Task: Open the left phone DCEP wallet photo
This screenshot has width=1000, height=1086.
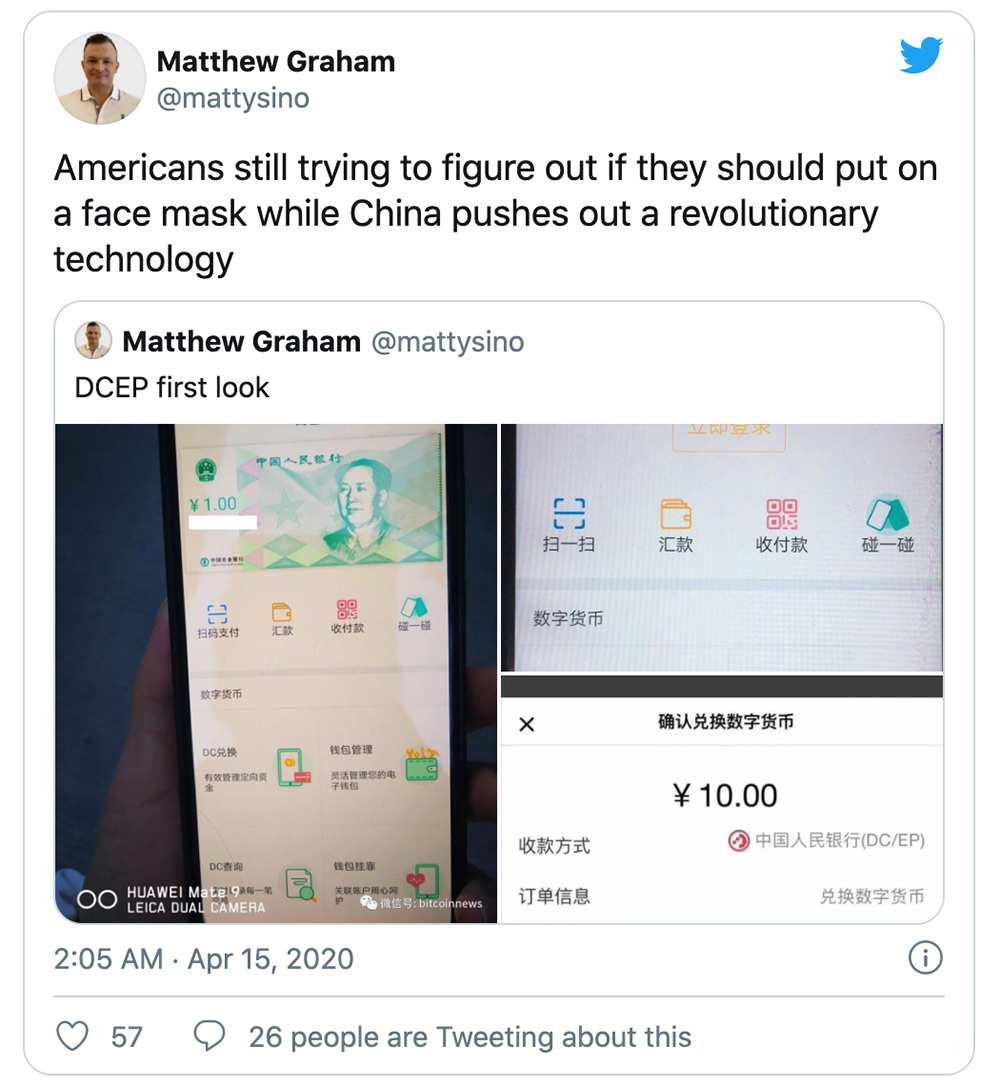Action: point(276,673)
